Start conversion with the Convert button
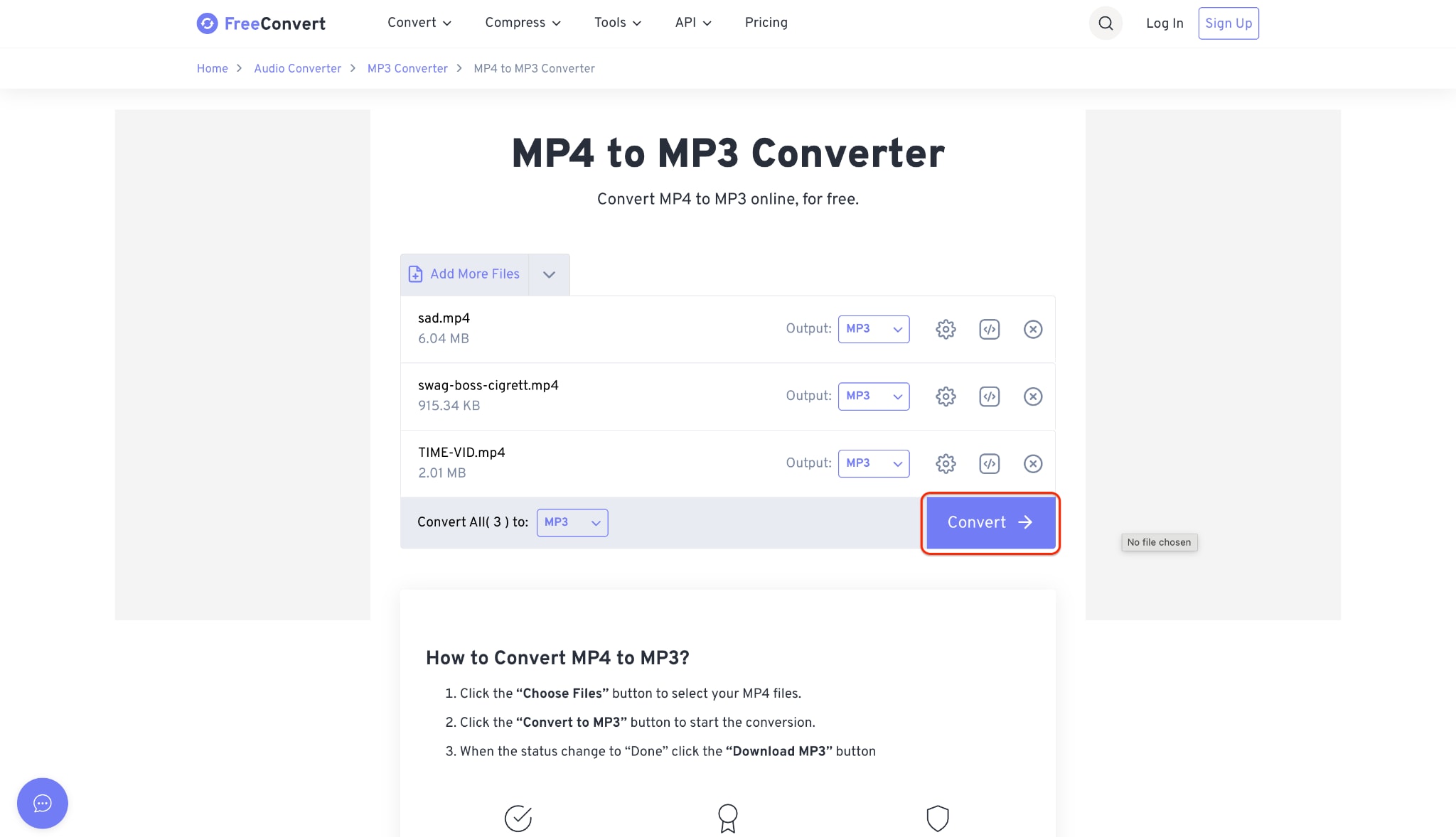This screenshot has width=1456, height=837. click(990, 523)
